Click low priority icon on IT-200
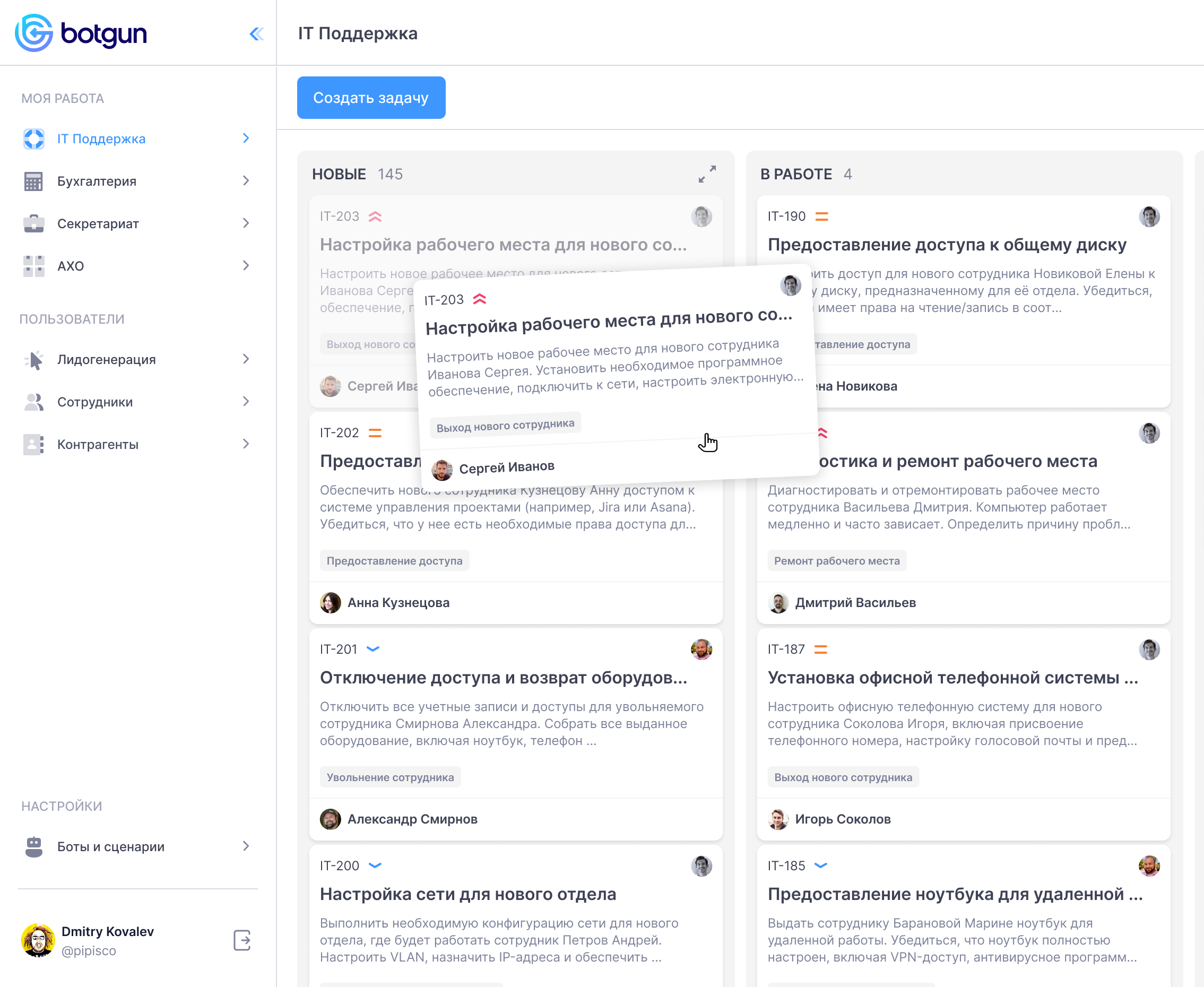Viewport: 1204px width, 987px height. [x=375, y=866]
